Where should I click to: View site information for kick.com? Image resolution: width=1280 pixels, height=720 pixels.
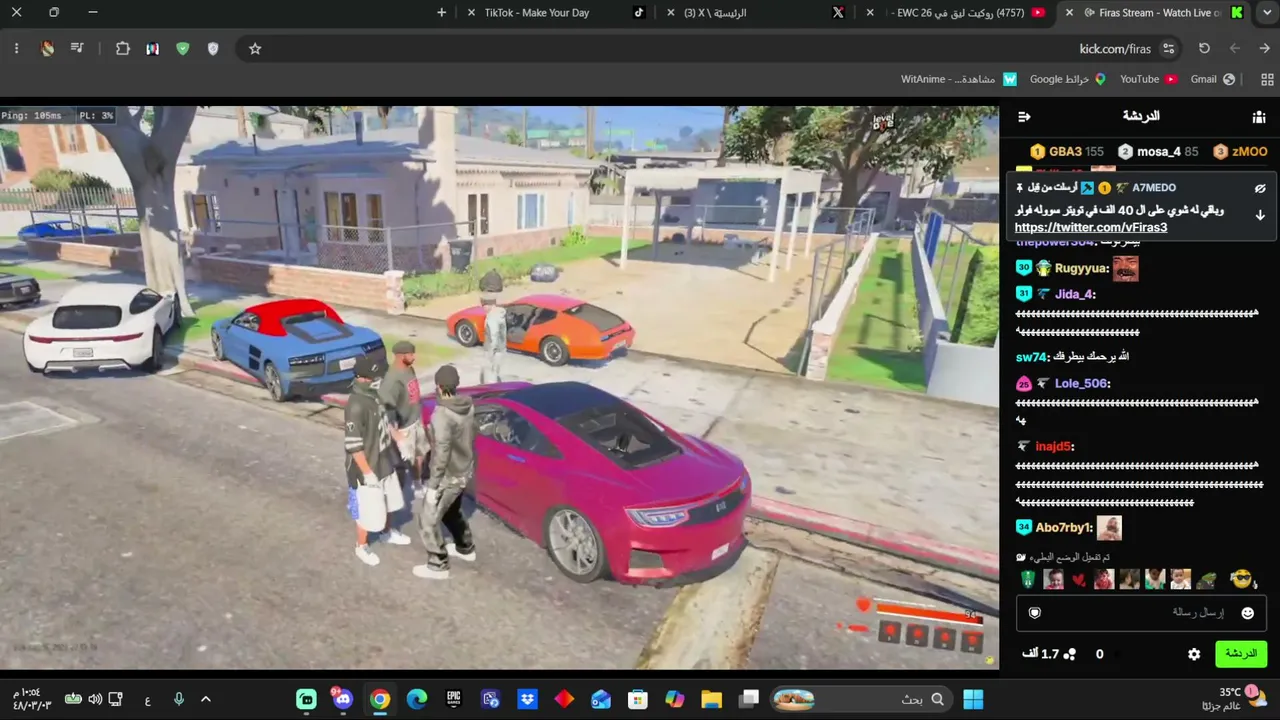[1168, 48]
